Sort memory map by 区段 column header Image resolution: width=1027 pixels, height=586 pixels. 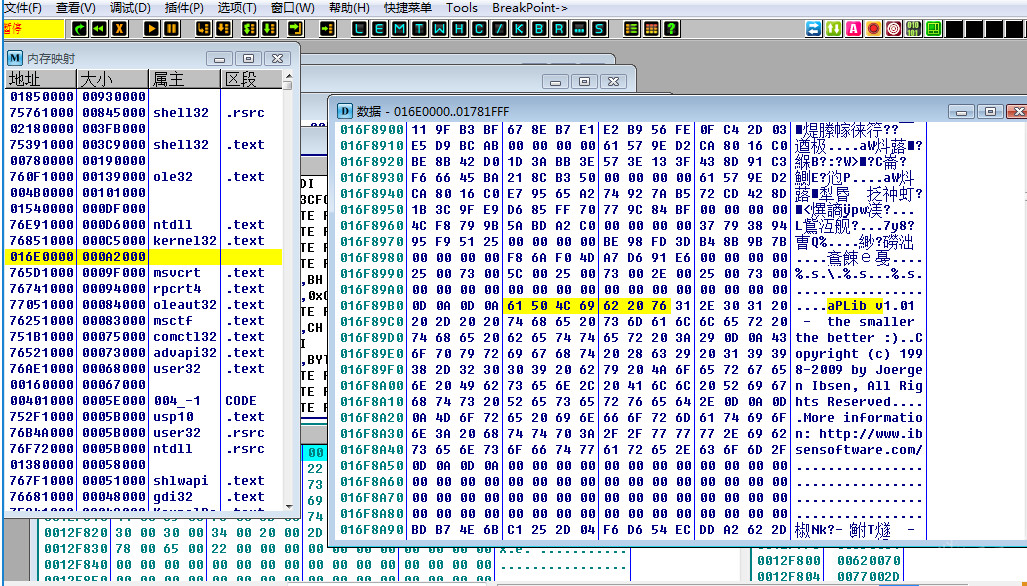point(252,79)
